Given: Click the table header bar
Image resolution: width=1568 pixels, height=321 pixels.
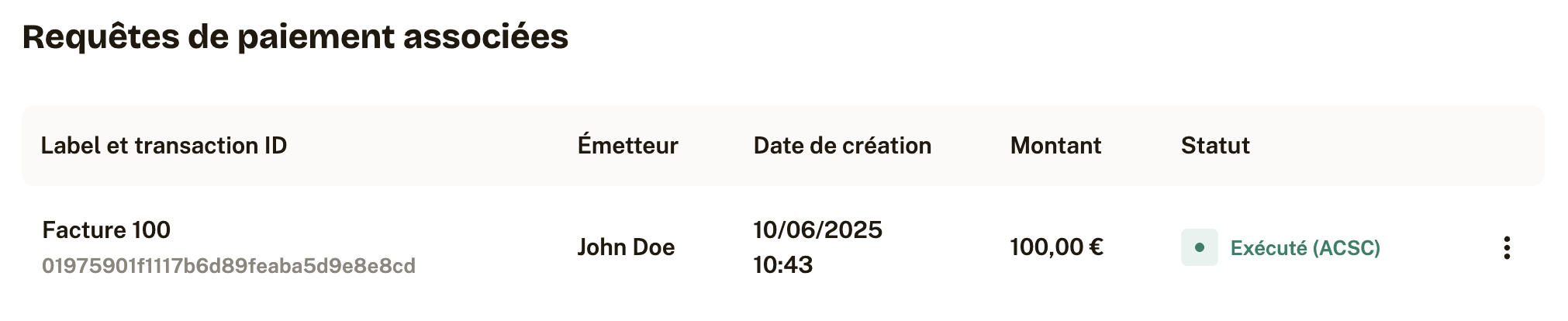Looking at the screenshot, I should coord(783,146).
